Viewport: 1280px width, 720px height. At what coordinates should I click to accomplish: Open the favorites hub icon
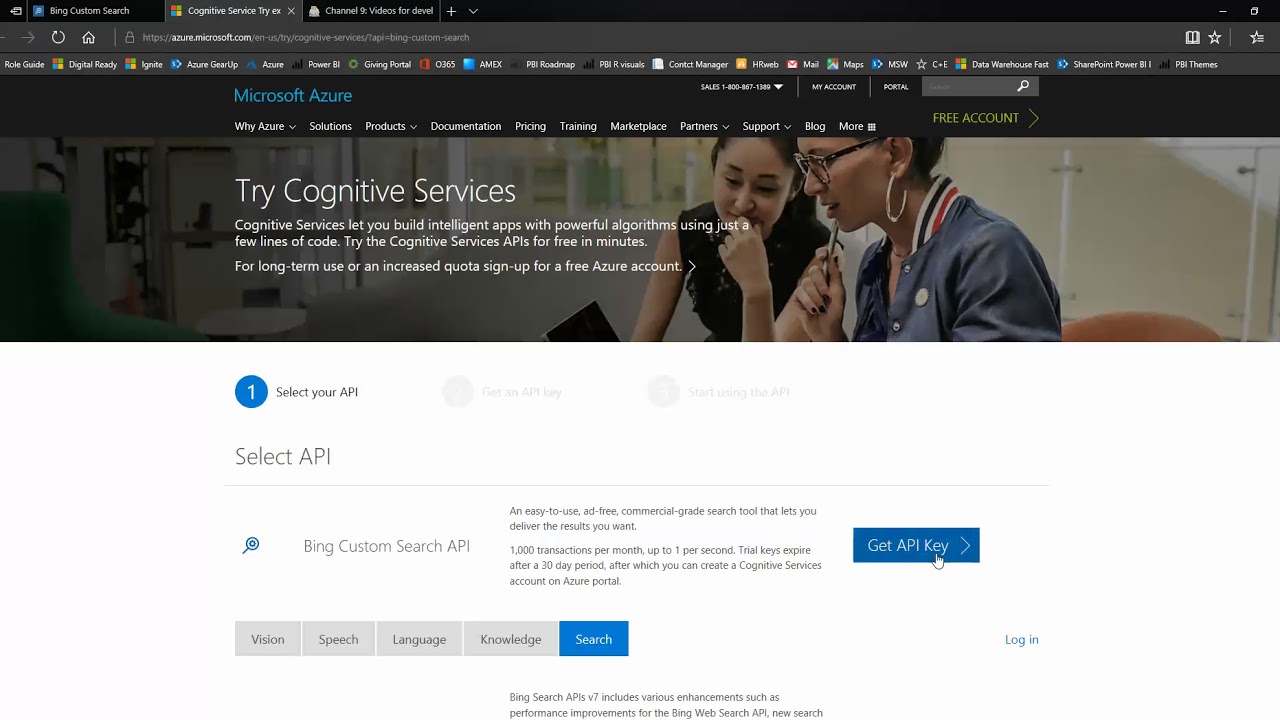point(1257,37)
